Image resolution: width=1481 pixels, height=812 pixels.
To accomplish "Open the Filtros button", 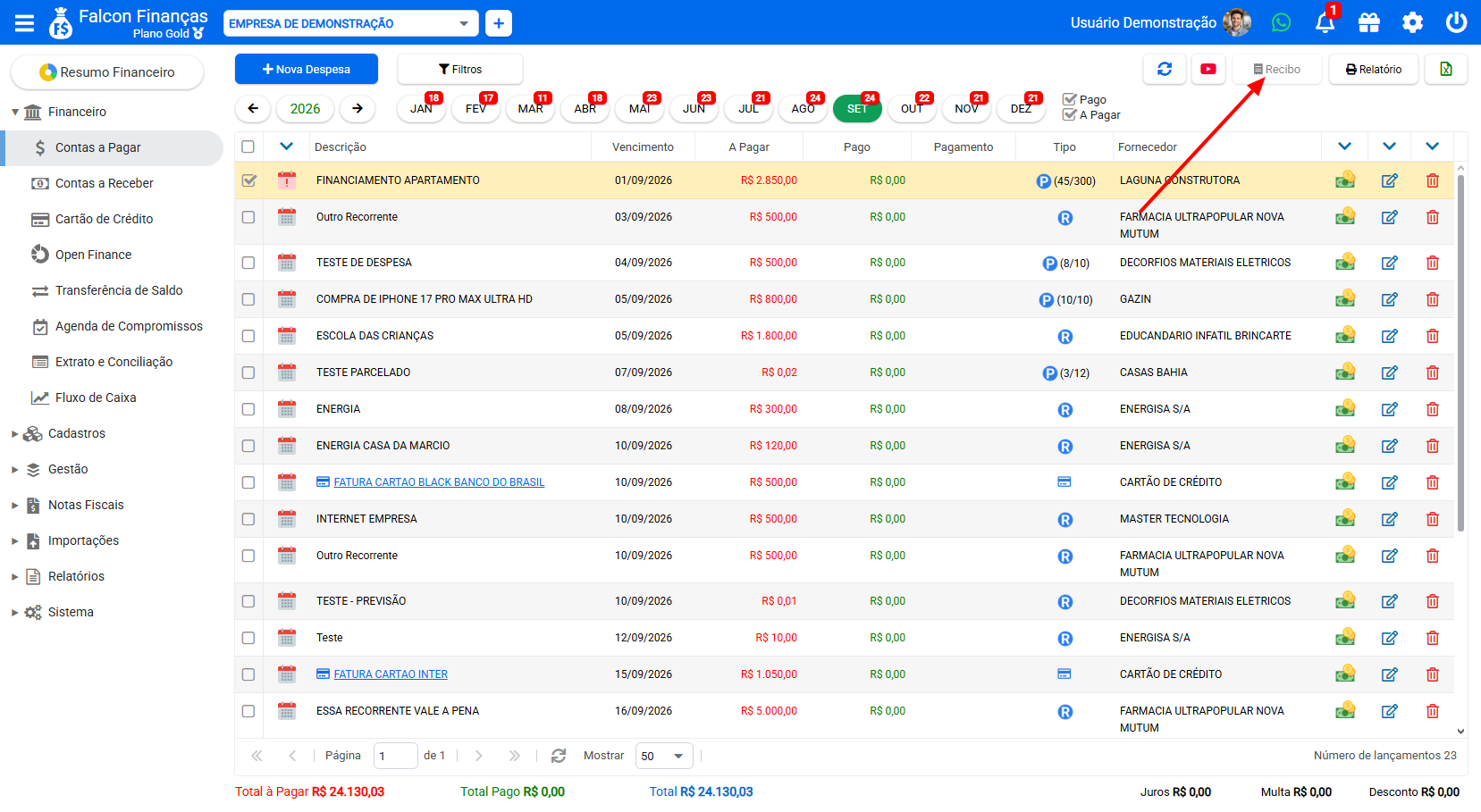I will [x=460, y=69].
